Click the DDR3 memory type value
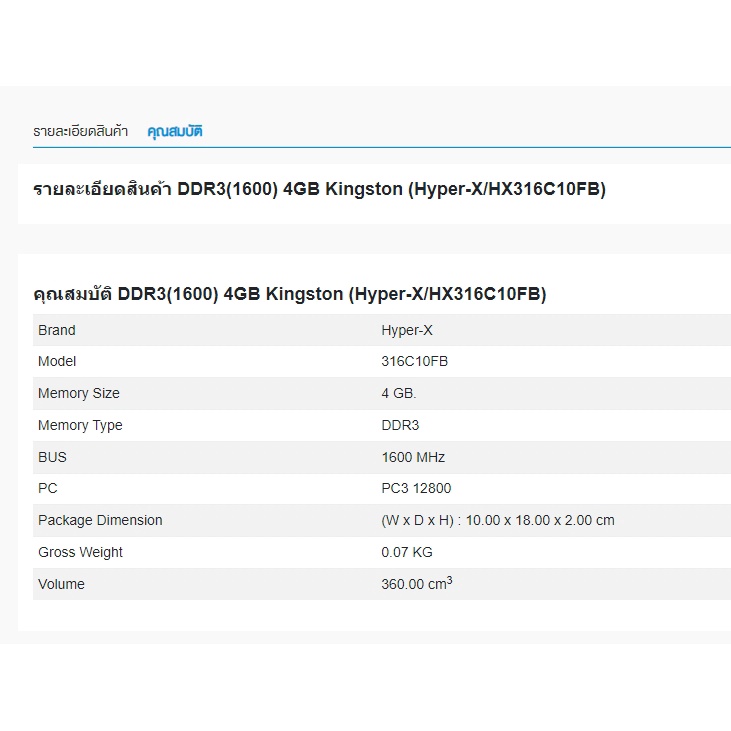 pos(400,425)
